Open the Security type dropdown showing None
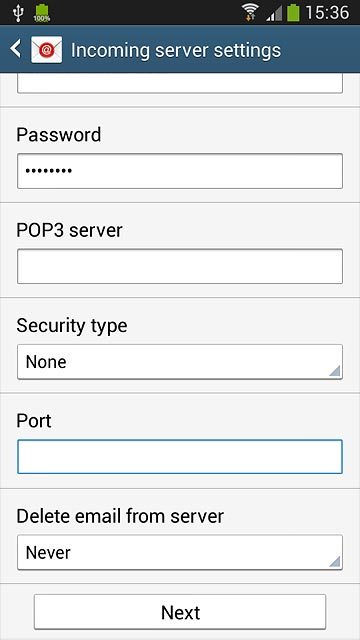 click(180, 362)
